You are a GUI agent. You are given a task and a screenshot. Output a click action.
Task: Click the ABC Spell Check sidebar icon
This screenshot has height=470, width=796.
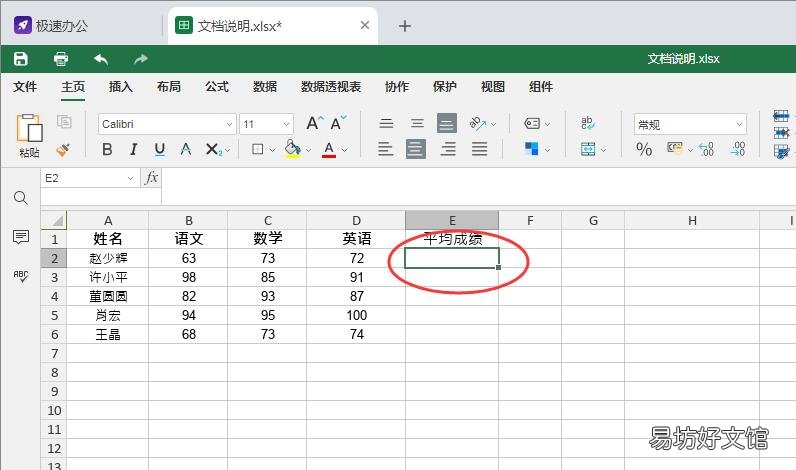pyautogui.click(x=21, y=276)
